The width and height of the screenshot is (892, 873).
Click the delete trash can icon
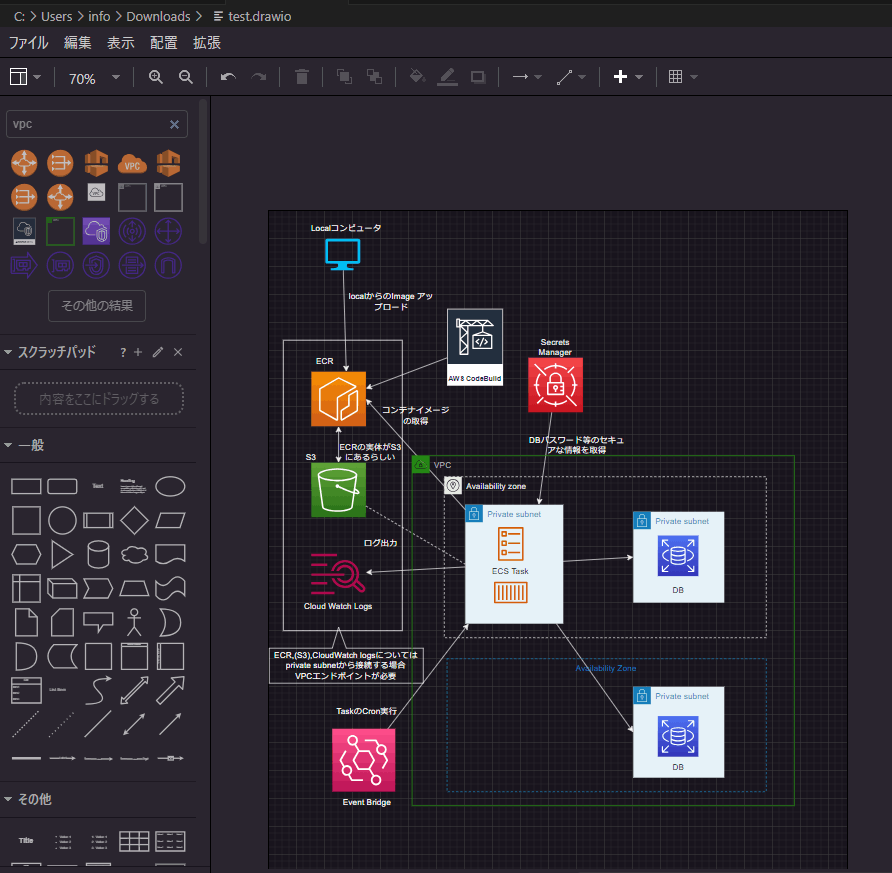pyautogui.click(x=302, y=77)
